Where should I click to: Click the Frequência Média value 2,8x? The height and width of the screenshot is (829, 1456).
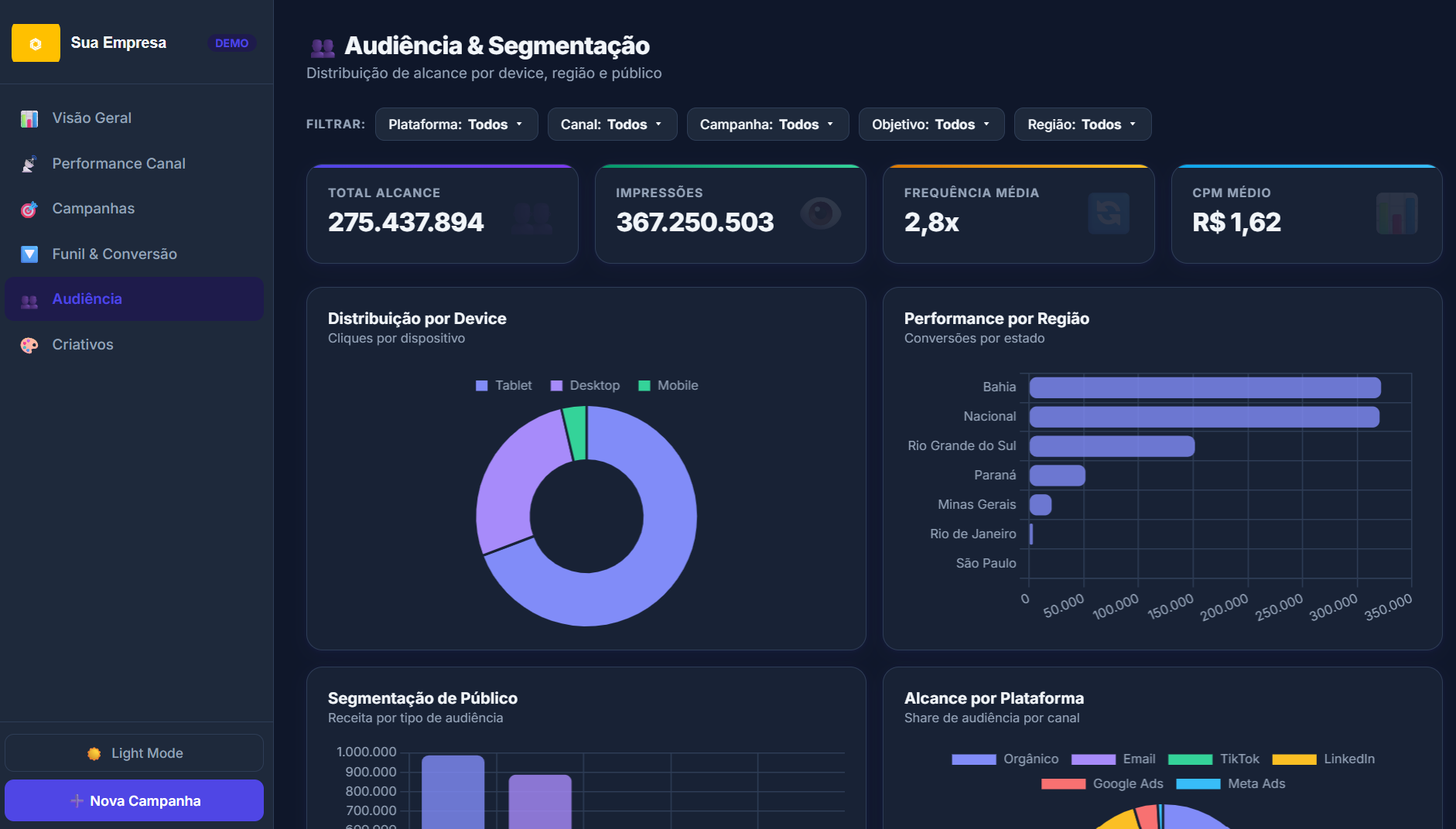[x=931, y=223]
